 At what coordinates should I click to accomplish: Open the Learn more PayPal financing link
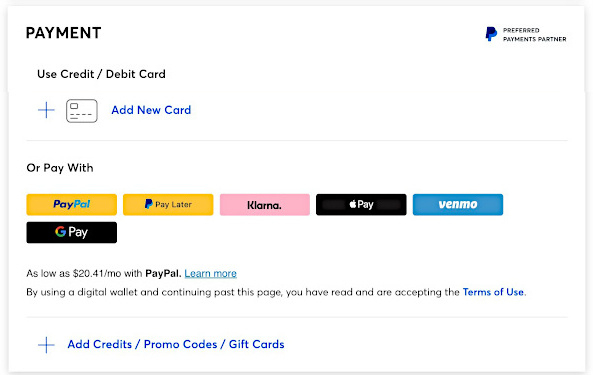pos(211,273)
